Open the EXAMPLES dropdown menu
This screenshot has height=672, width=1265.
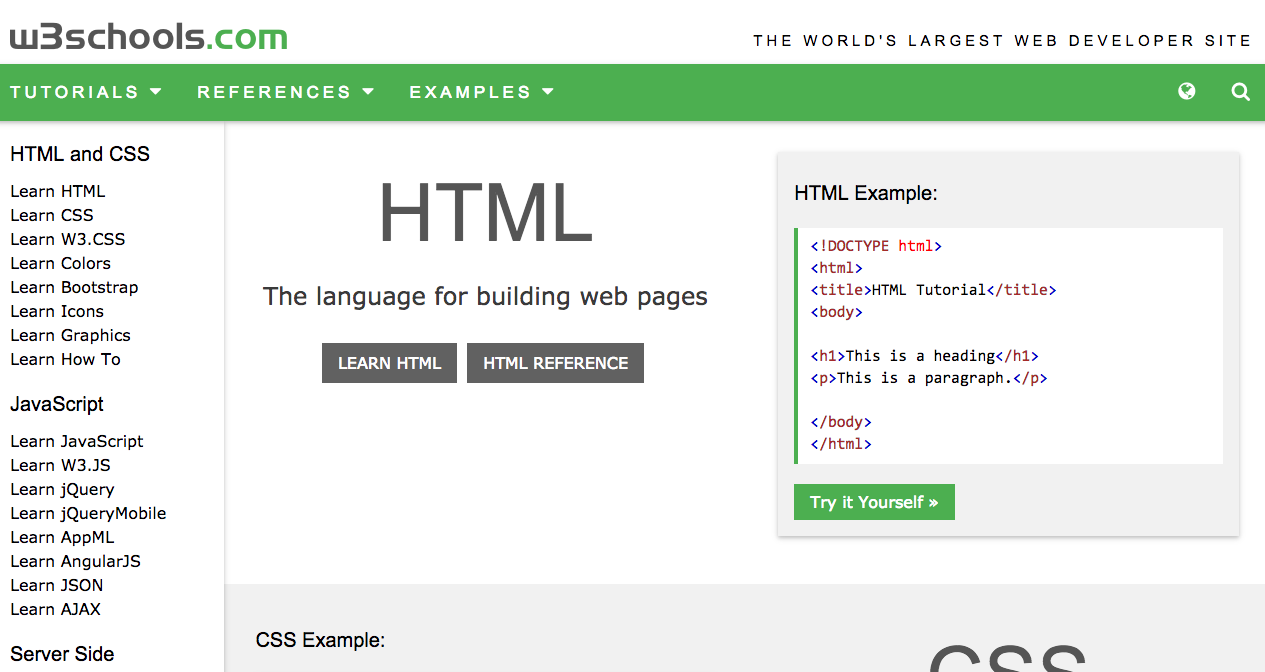click(482, 92)
